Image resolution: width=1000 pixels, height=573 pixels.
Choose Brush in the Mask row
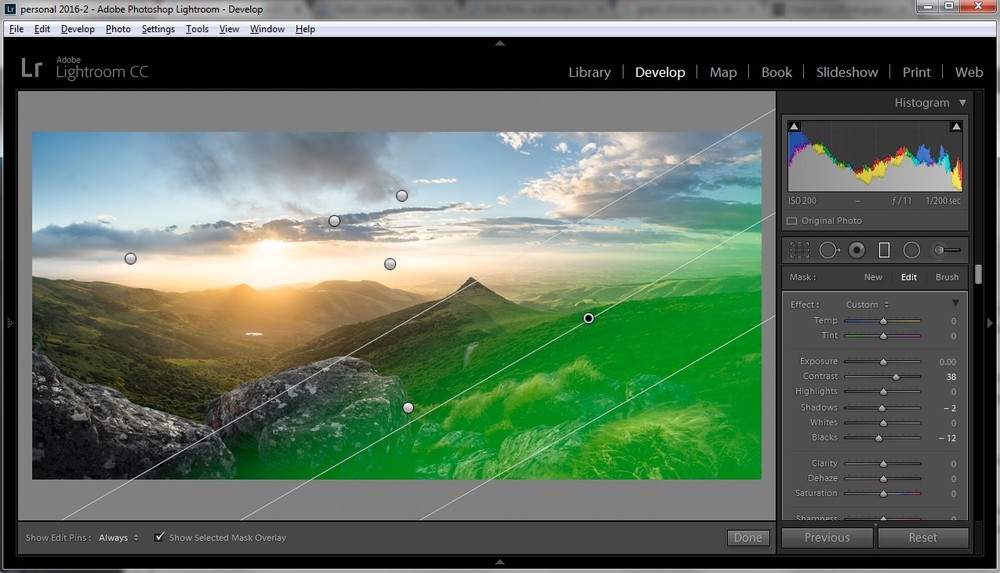pos(947,277)
